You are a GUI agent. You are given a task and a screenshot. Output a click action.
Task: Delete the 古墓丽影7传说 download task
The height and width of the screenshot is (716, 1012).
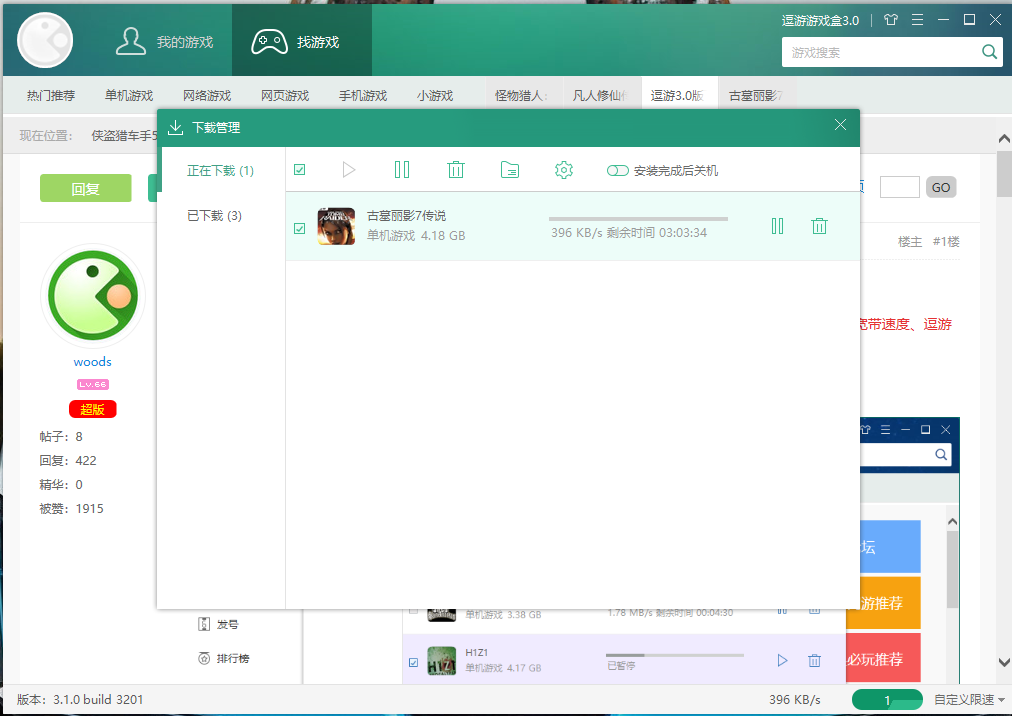[819, 226]
